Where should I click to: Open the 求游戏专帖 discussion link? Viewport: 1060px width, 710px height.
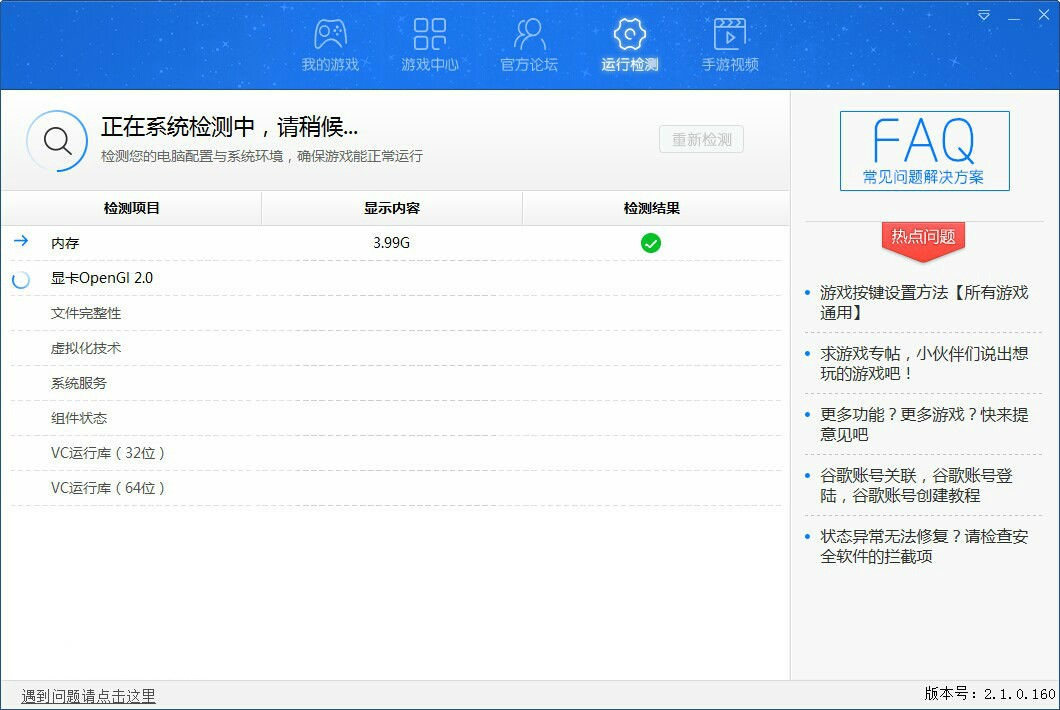925,365
